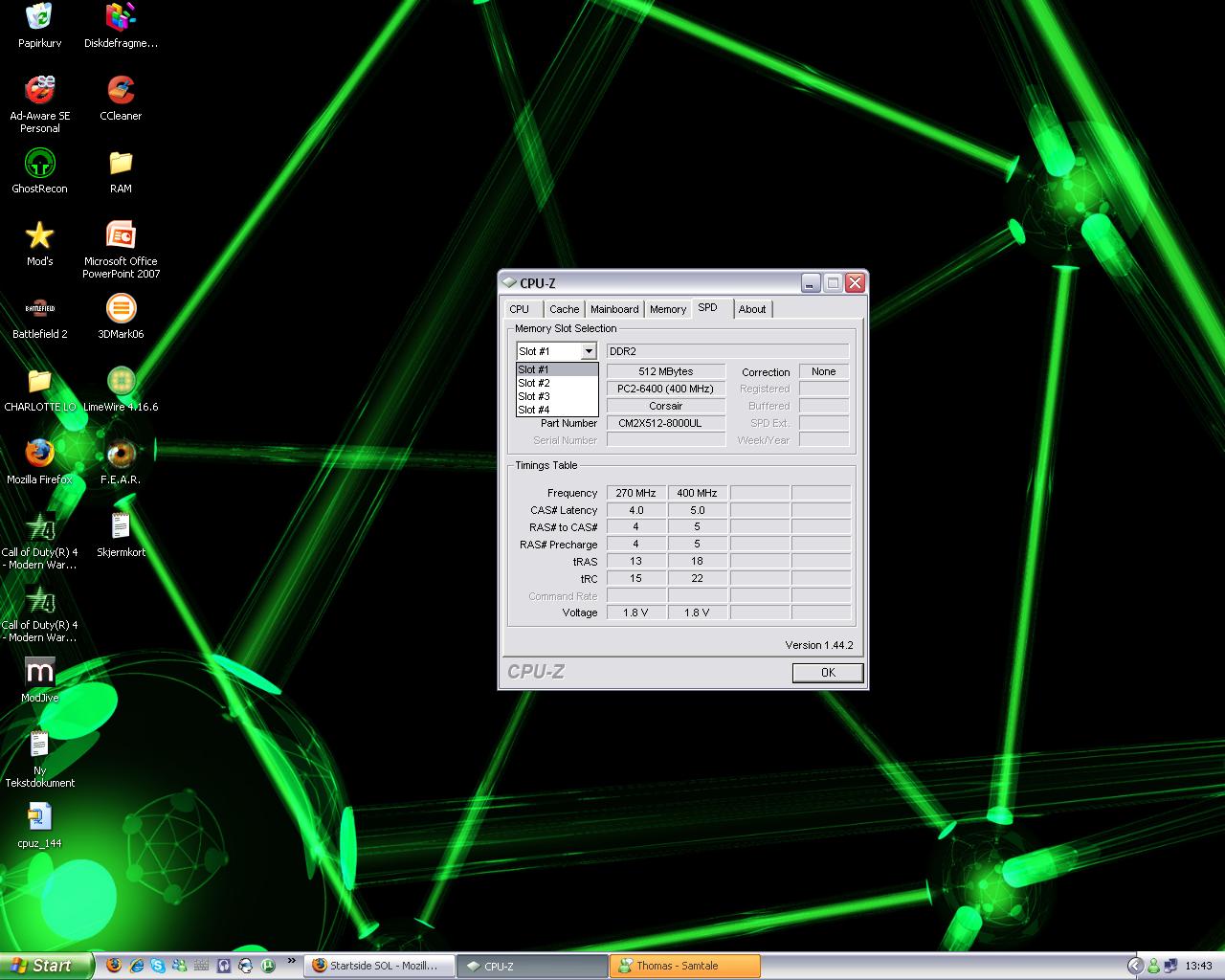Launch uTorrent from the quick launch bar

[x=268, y=966]
